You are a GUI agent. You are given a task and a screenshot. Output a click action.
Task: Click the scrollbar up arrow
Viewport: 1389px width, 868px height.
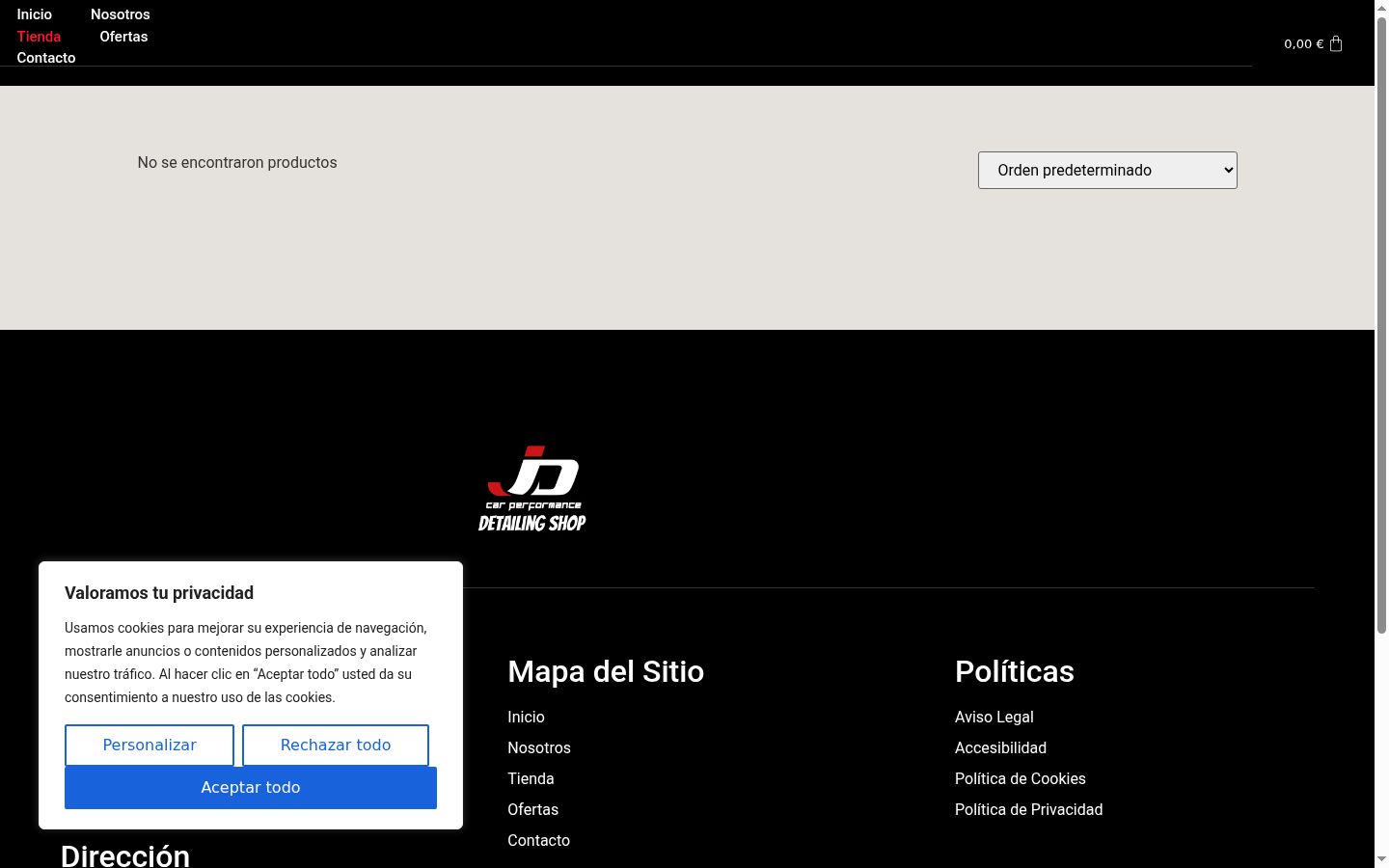[x=1381, y=8]
